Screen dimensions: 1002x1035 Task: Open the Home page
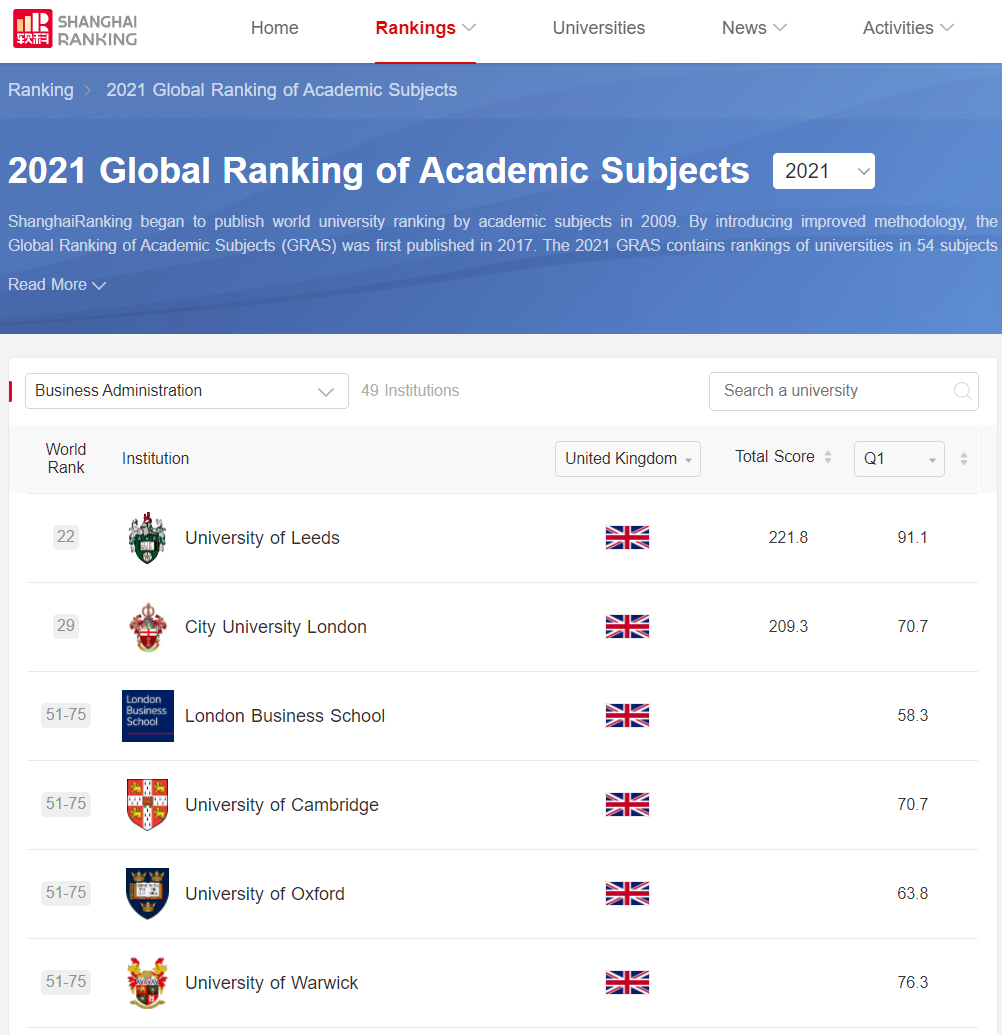coord(275,28)
